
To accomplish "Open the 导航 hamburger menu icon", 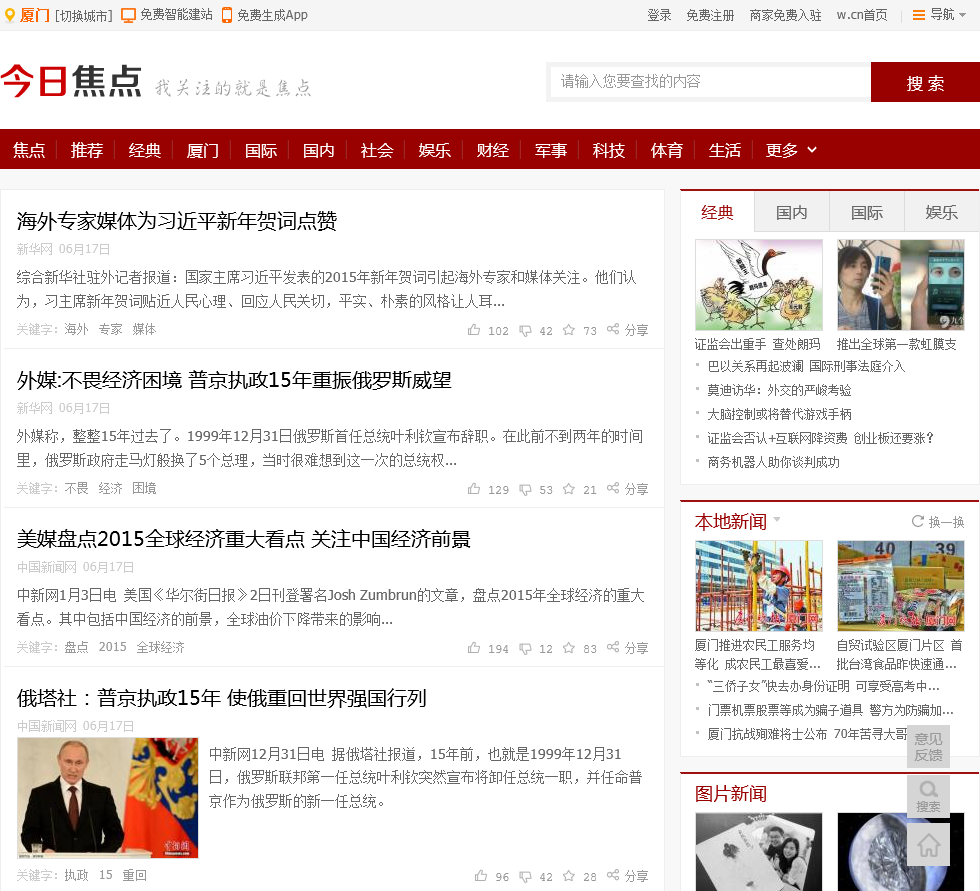I will point(919,15).
